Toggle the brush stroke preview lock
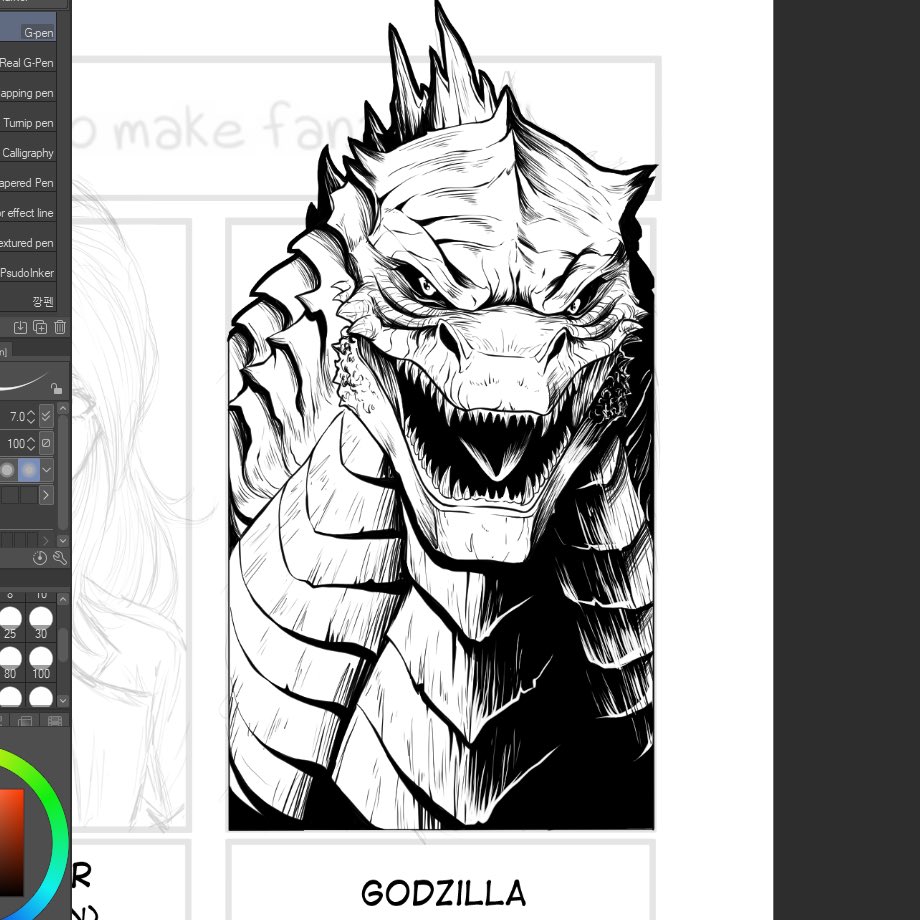Image resolution: width=920 pixels, height=920 pixels. pos(56,388)
